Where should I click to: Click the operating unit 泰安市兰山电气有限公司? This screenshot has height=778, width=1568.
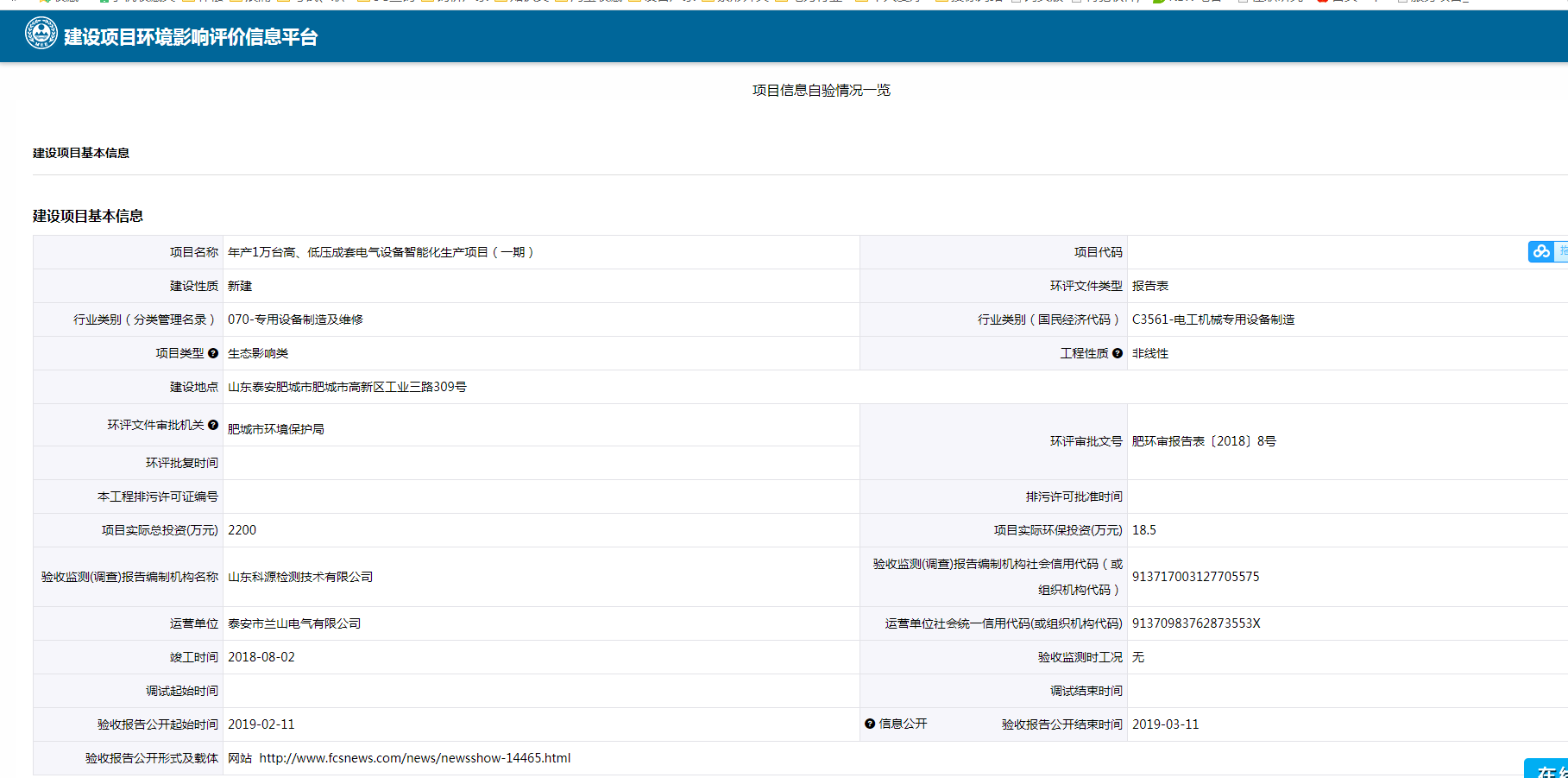tap(294, 623)
